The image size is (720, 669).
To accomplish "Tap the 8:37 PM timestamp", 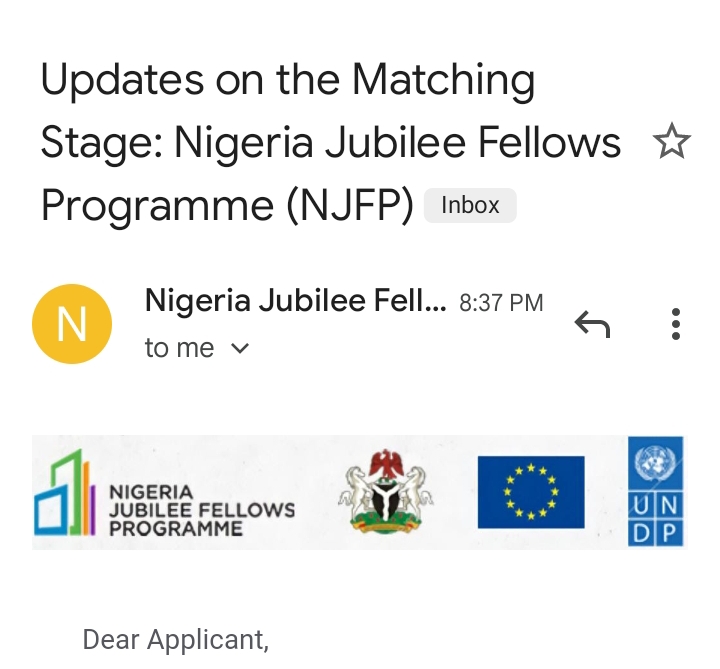I will coord(501,302).
